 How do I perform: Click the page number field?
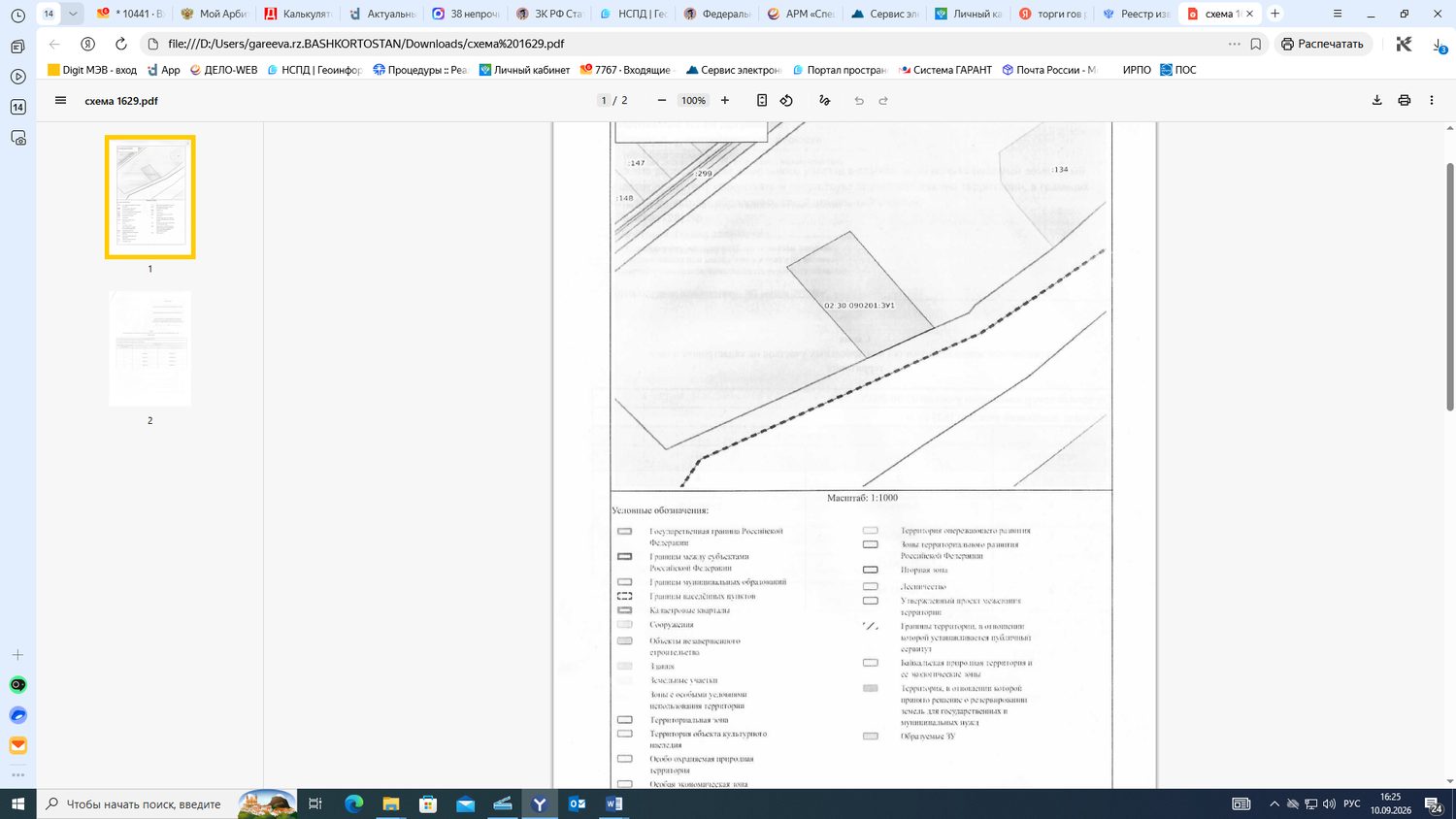click(x=604, y=100)
